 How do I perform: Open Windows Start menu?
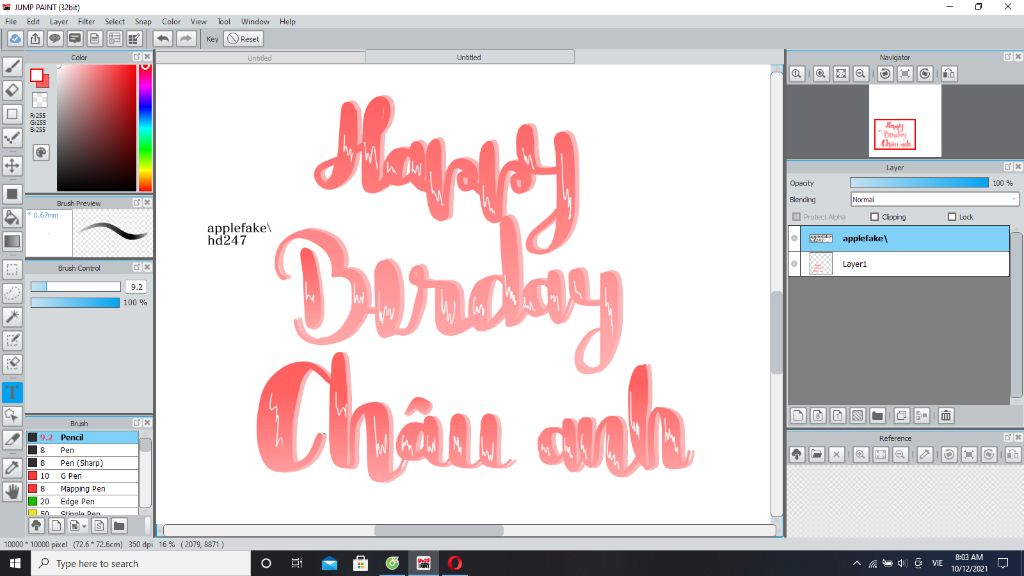pyautogui.click(x=15, y=563)
